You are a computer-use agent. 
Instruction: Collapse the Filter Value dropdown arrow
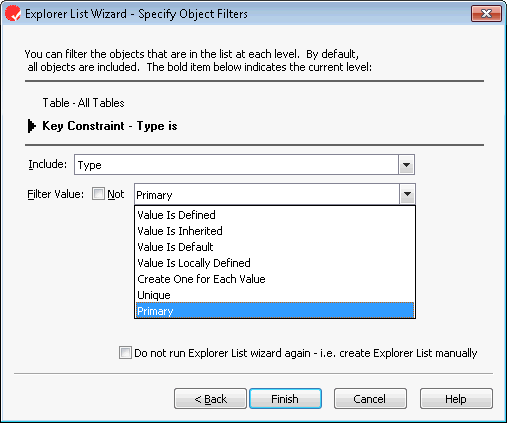(407, 194)
